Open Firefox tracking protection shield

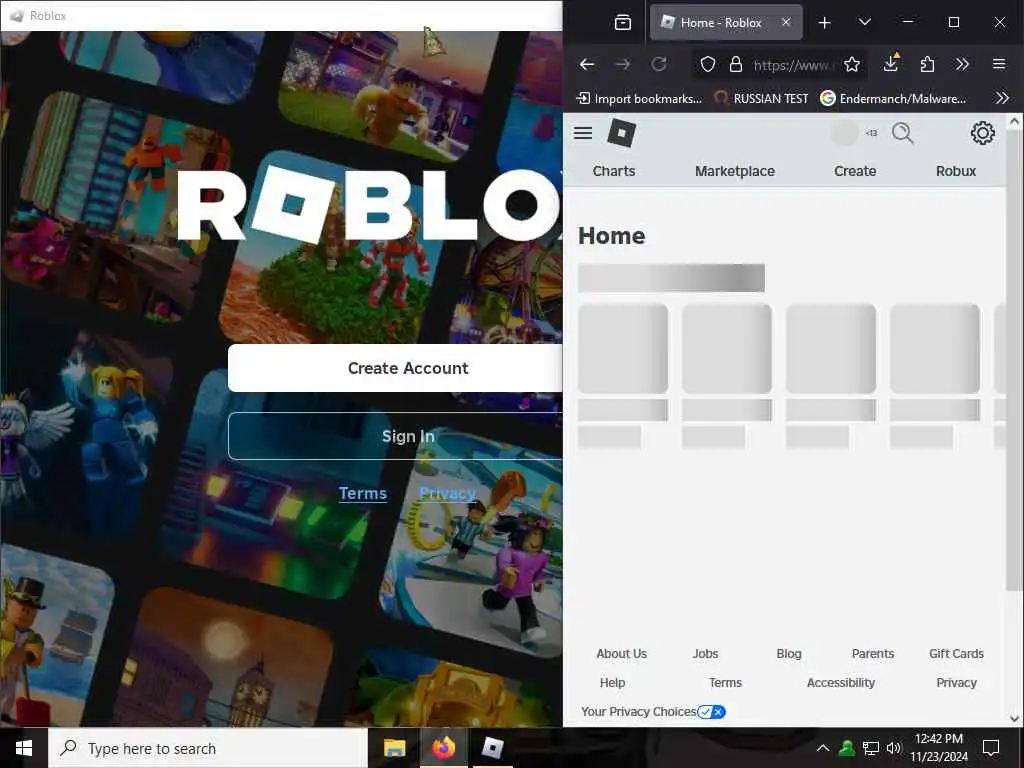(x=708, y=64)
